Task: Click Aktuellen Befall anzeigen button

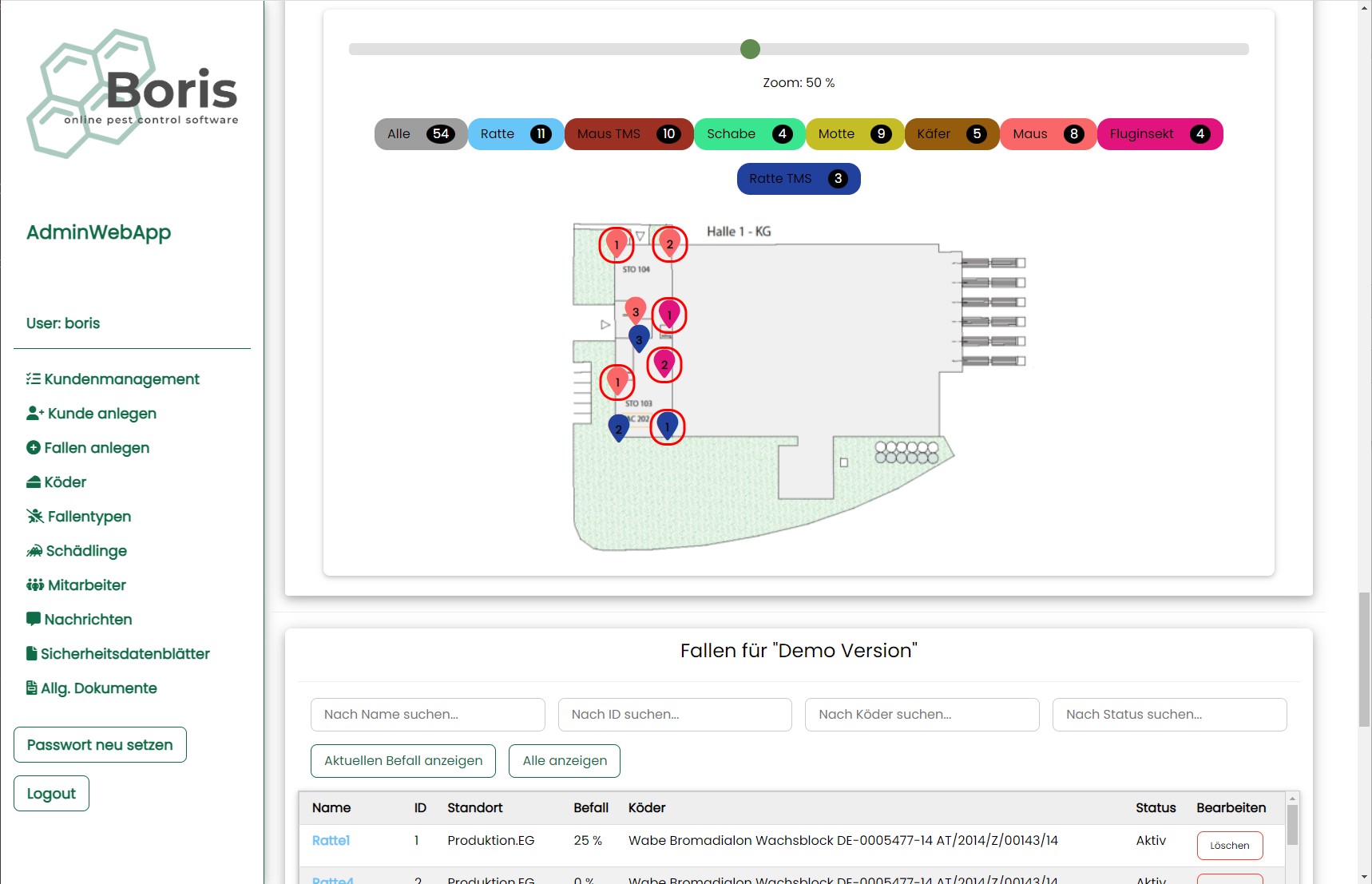Action: [402, 761]
